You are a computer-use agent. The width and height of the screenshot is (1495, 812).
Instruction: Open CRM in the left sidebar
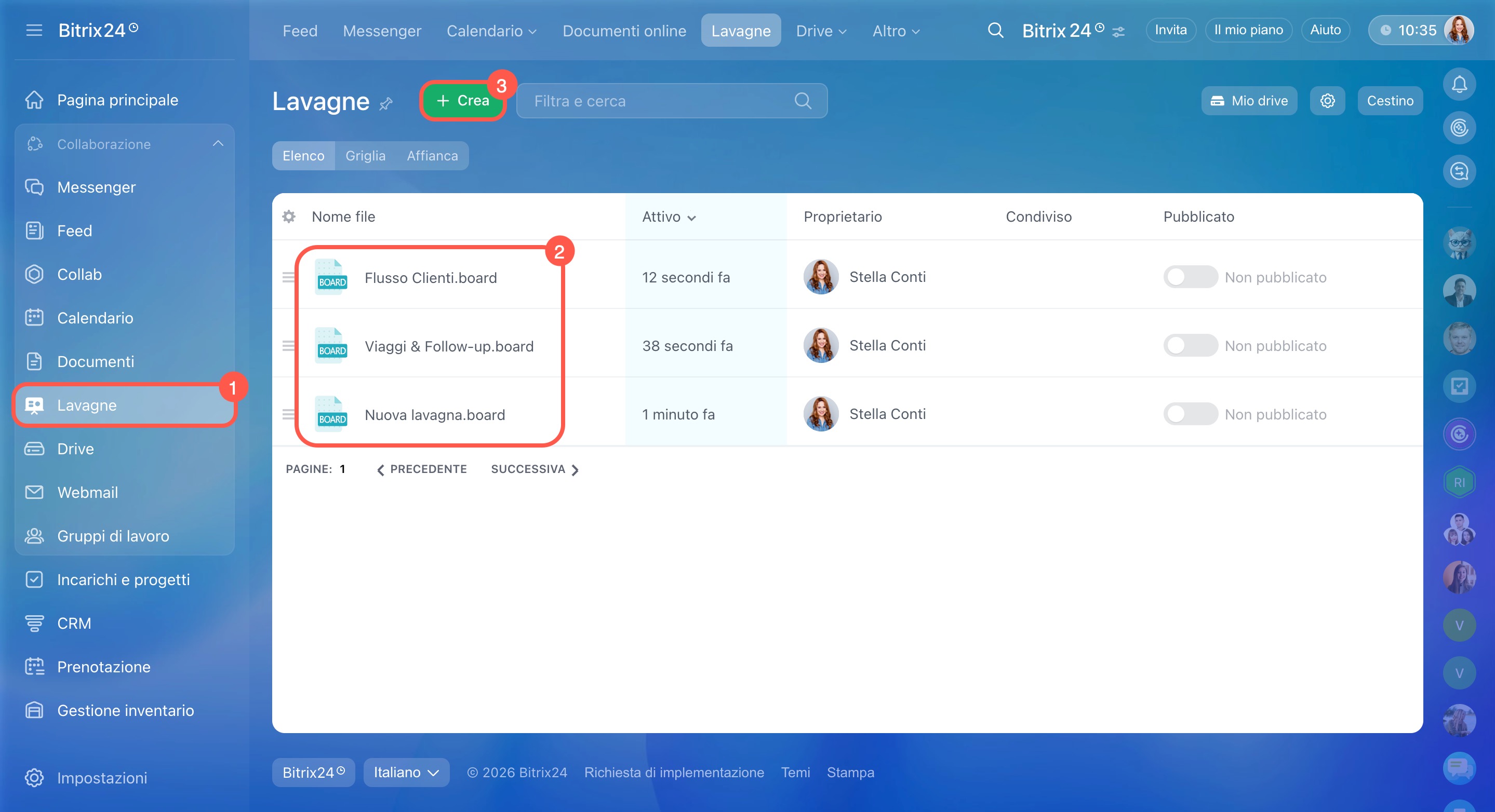[74, 623]
